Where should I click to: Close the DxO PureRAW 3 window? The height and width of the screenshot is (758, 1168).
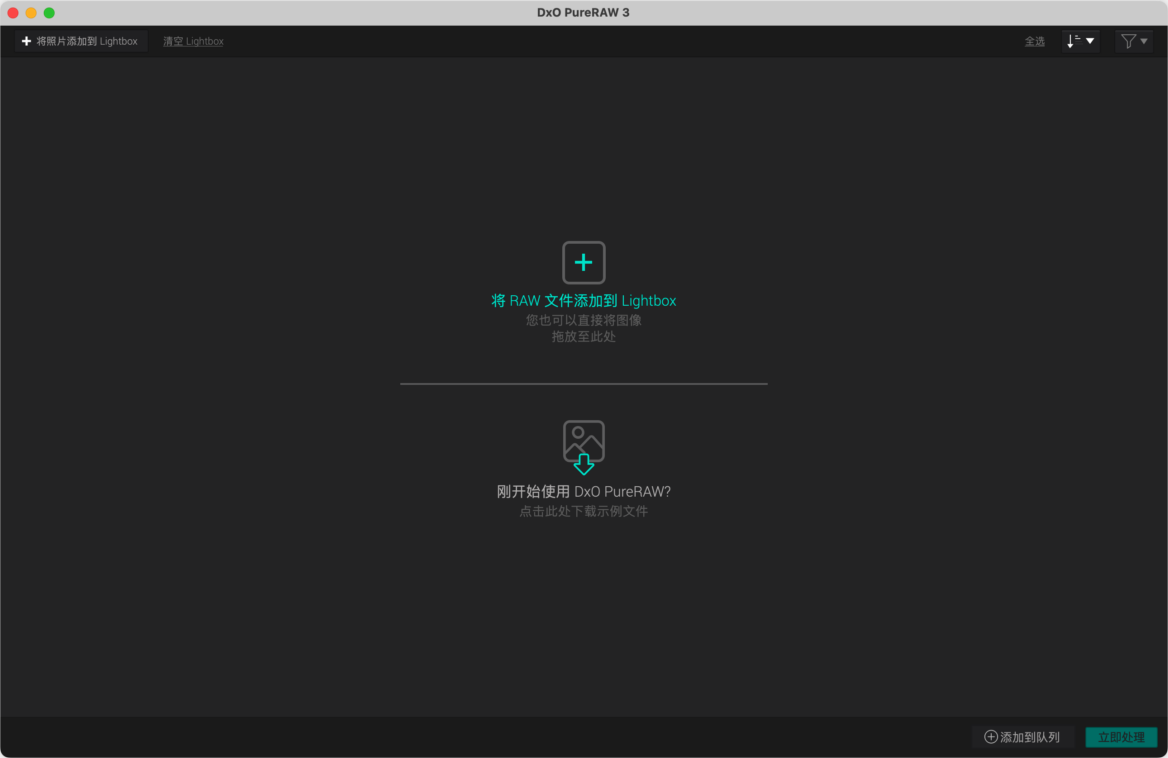pyautogui.click(x=13, y=13)
